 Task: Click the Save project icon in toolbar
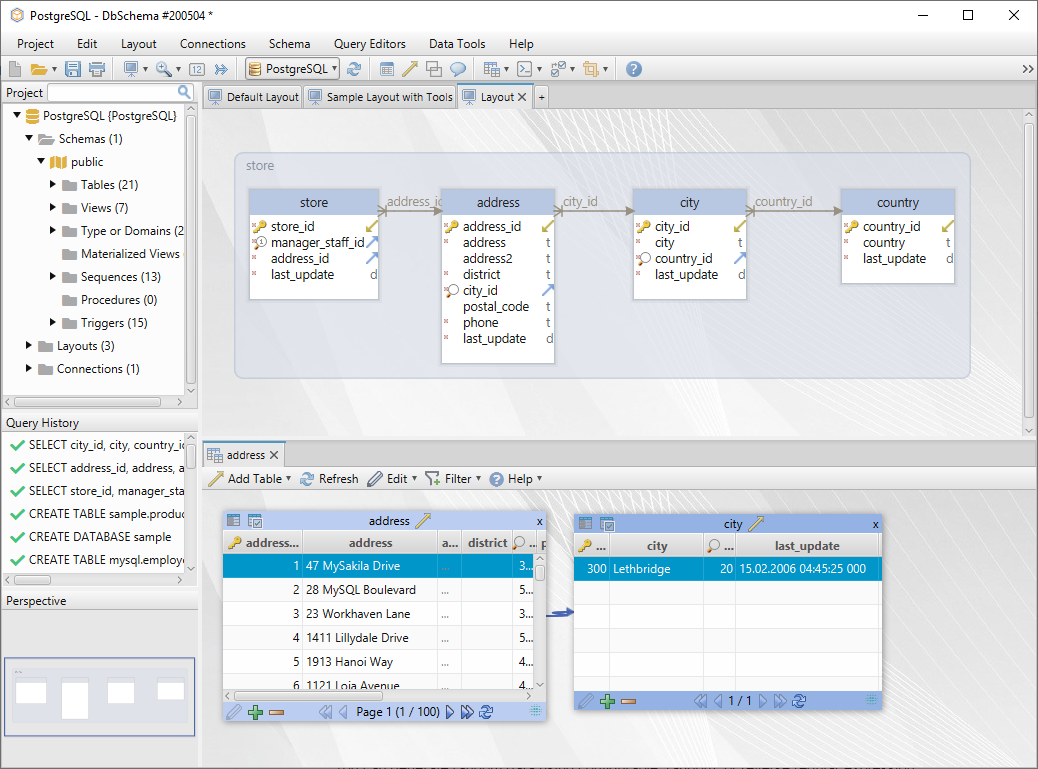coord(73,69)
